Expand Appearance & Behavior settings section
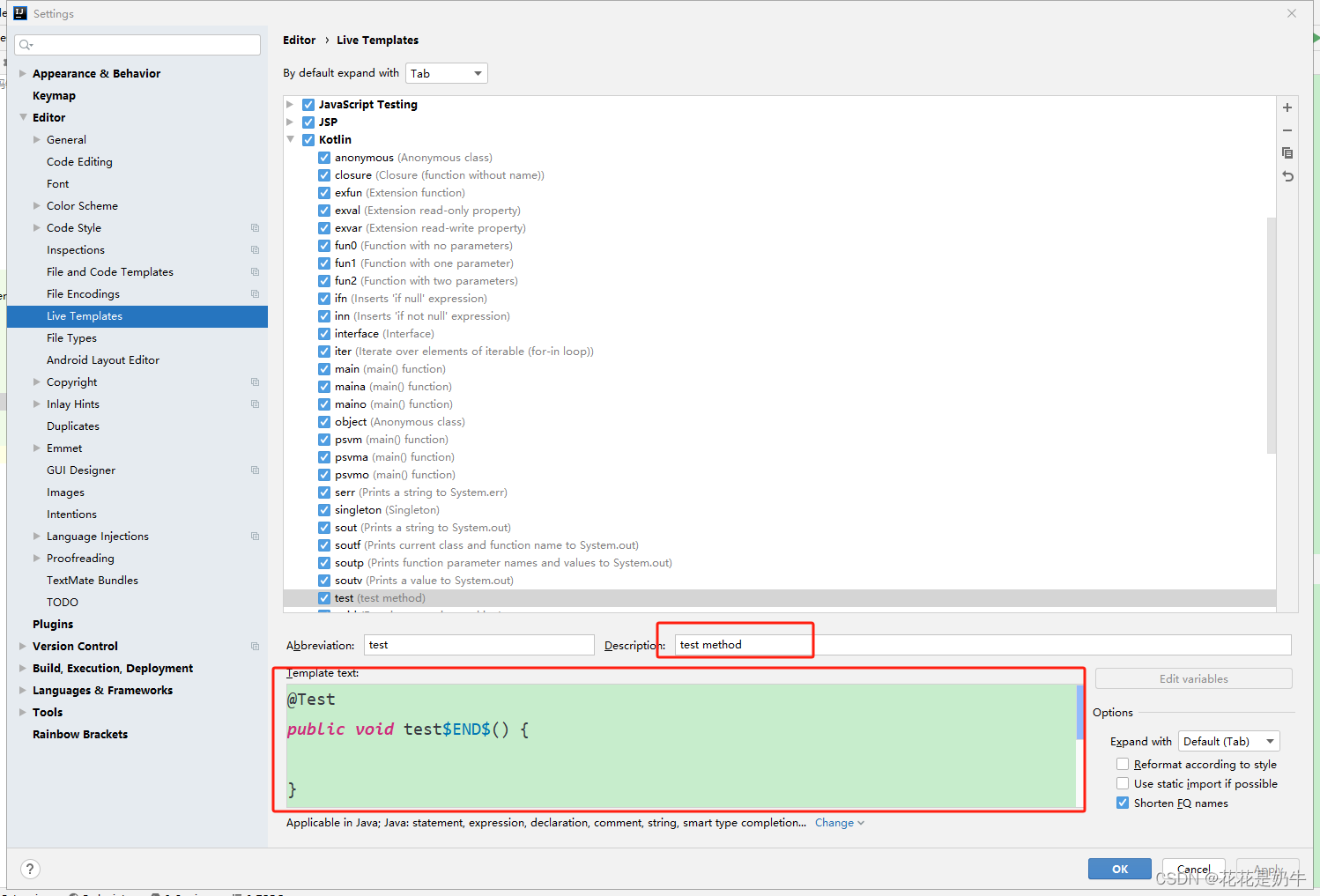Screen dimensions: 1320x896 [23, 74]
